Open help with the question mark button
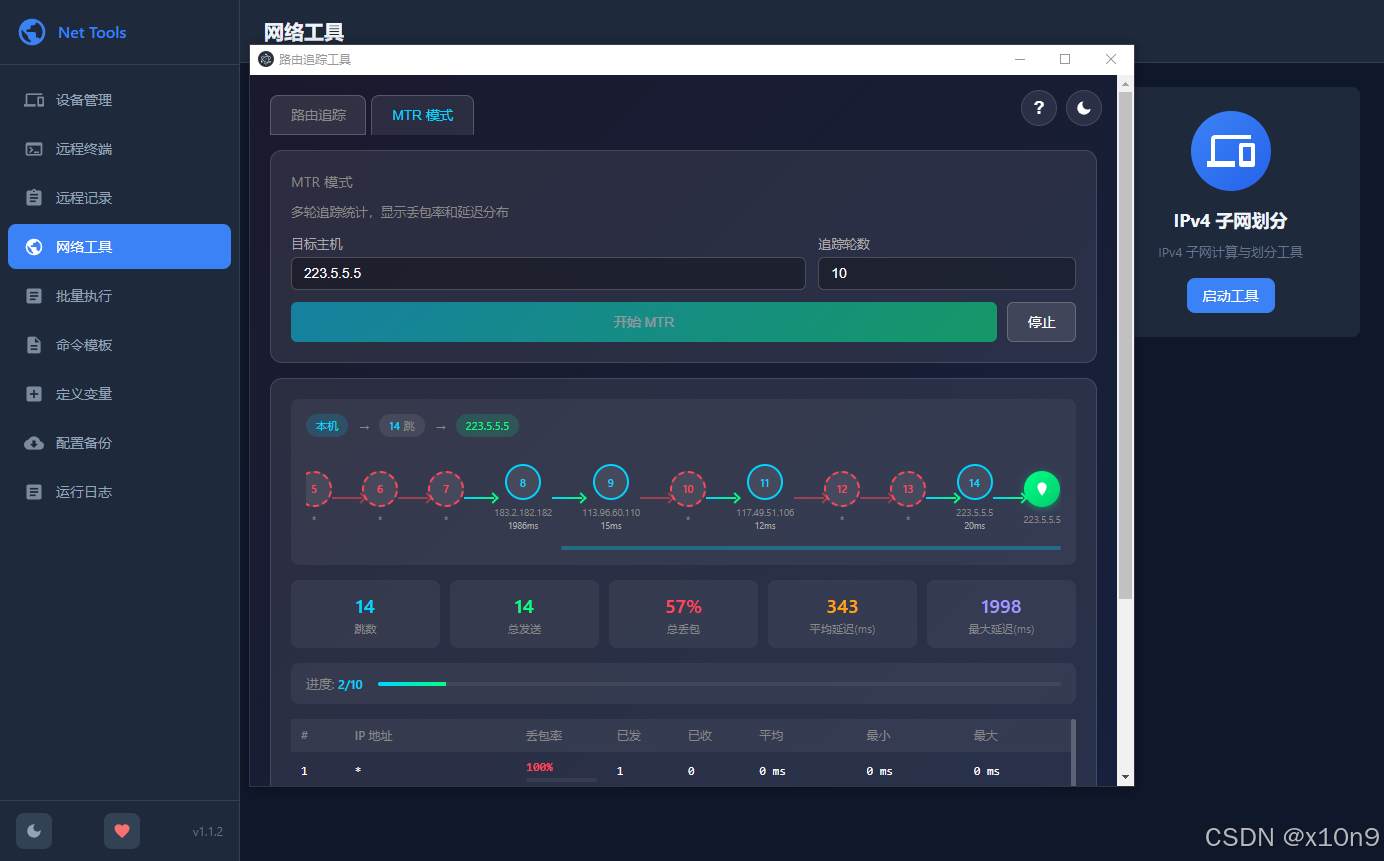 click(1039, 108)
